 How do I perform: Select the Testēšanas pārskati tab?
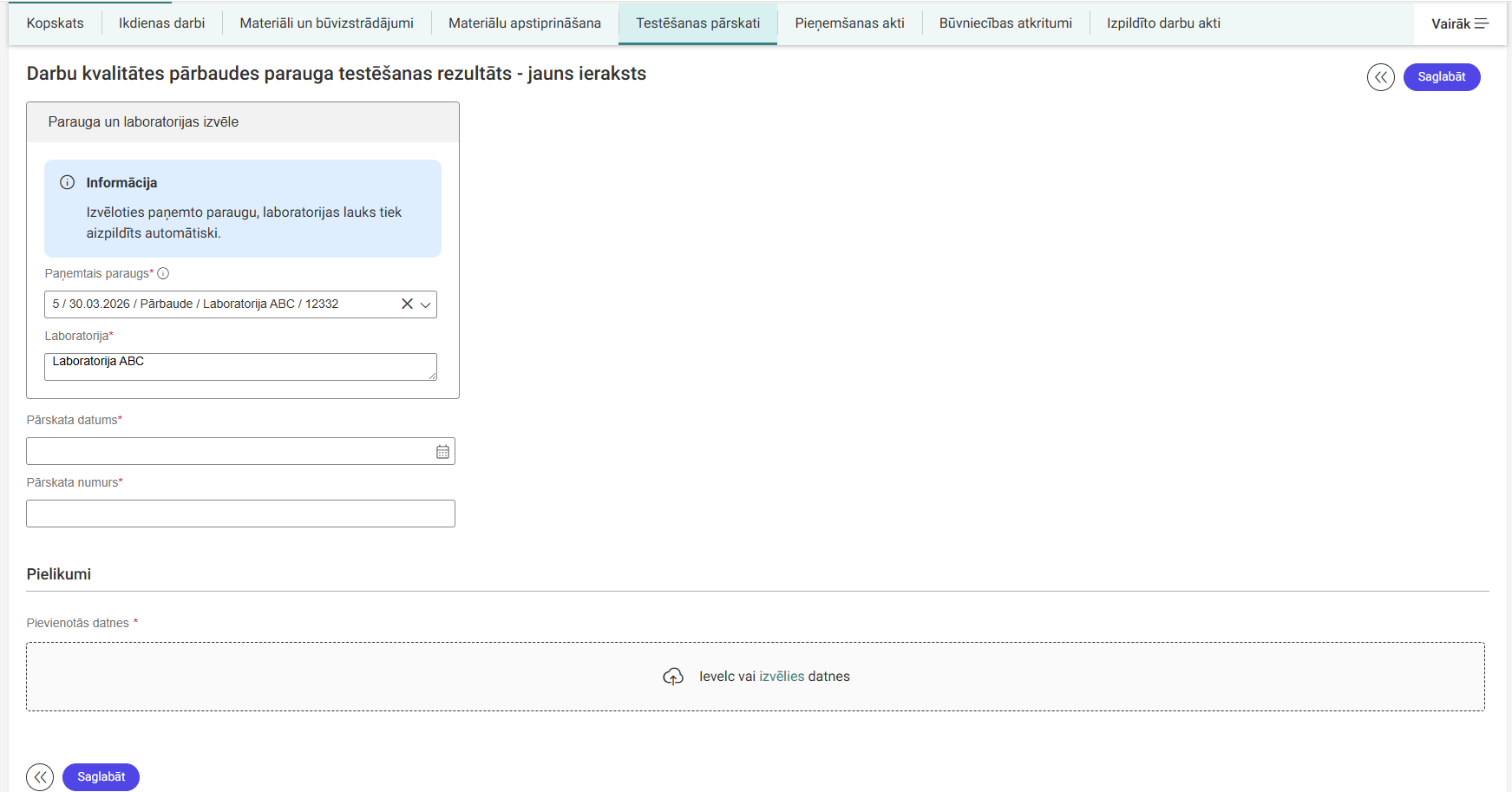pyautogui.click(x=698, y=23)
